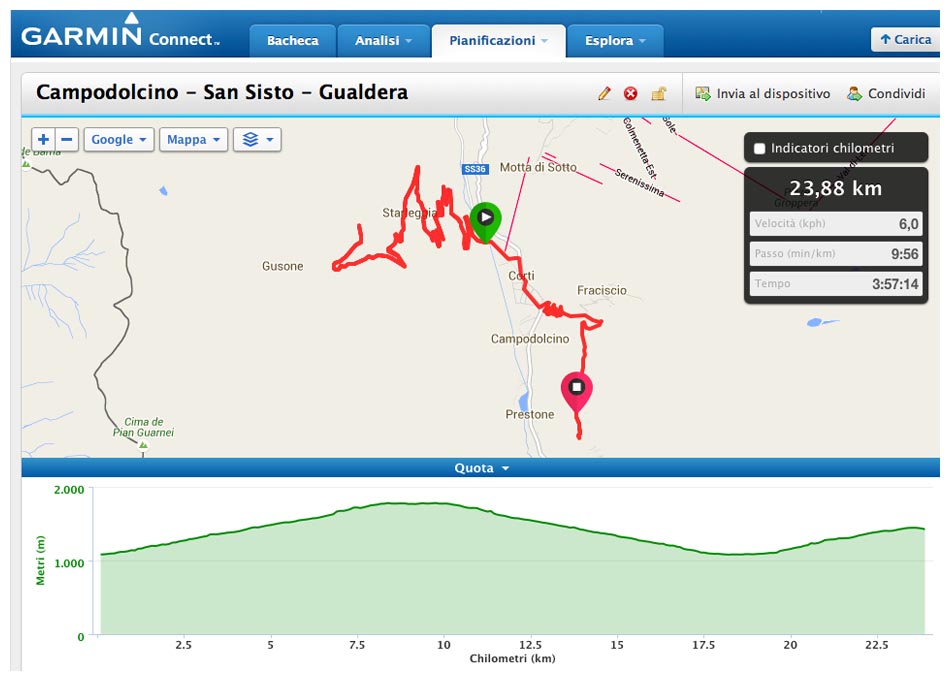Click the pink end marker on map
Viewport: 950px width, 681px height.
[576, 391]
